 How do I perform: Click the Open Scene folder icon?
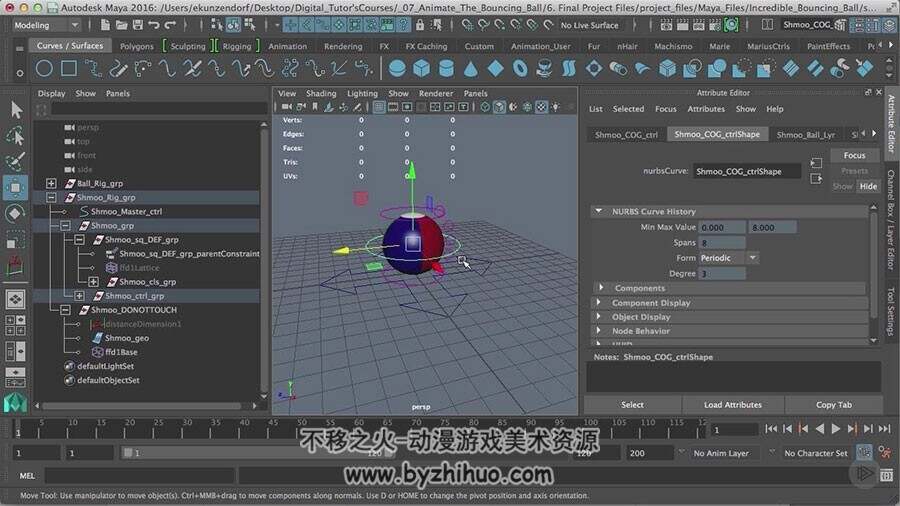pyautogui.click(x=121, y=25)
